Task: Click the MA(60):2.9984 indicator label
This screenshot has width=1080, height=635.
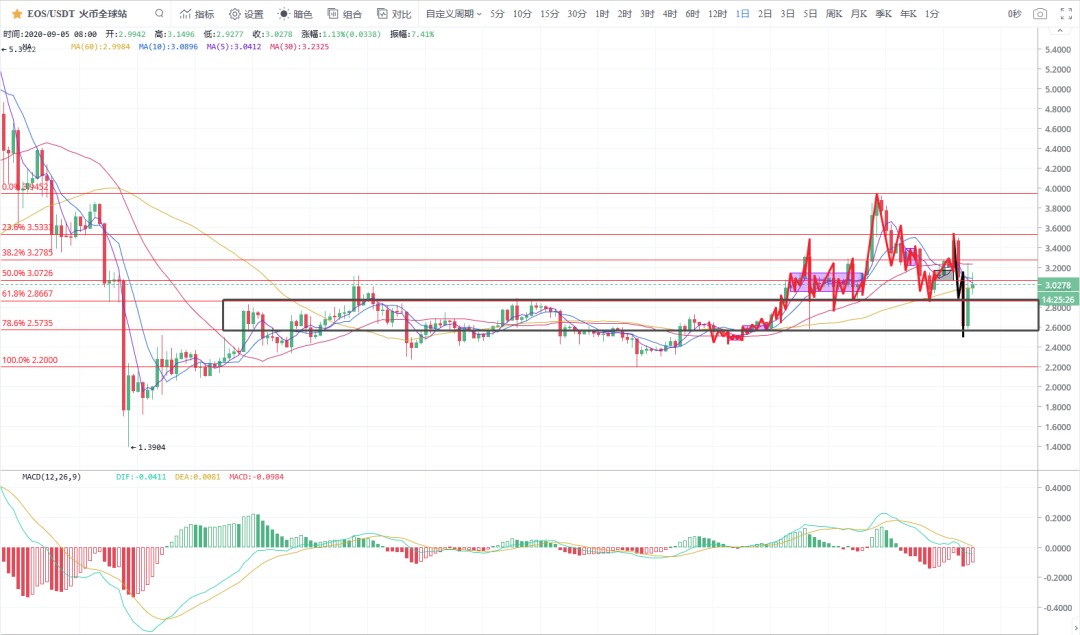Action: pos(101,47)
